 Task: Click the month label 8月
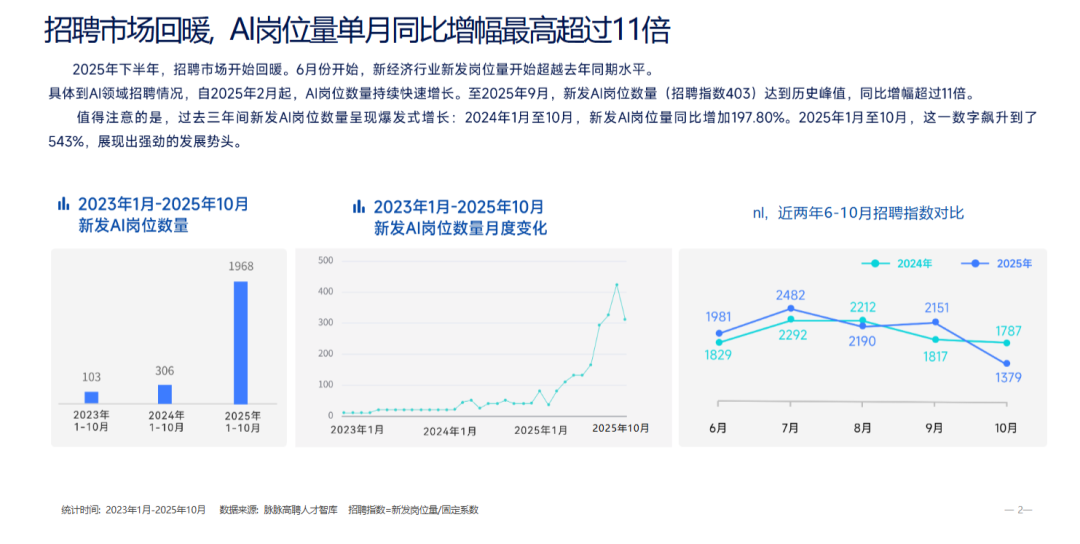[862, 428]
